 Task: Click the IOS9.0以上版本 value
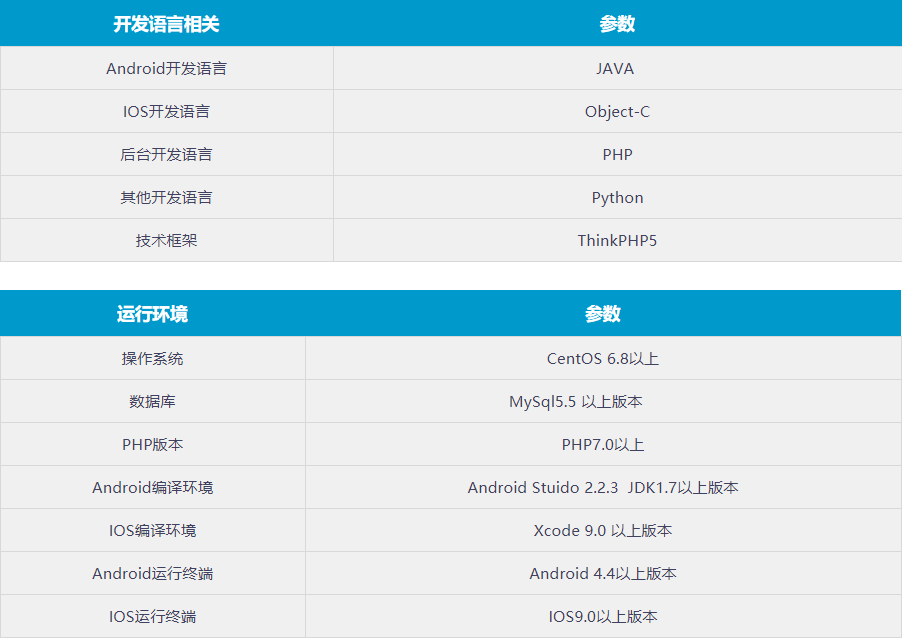pyautogui.click(x=603, y=617)
